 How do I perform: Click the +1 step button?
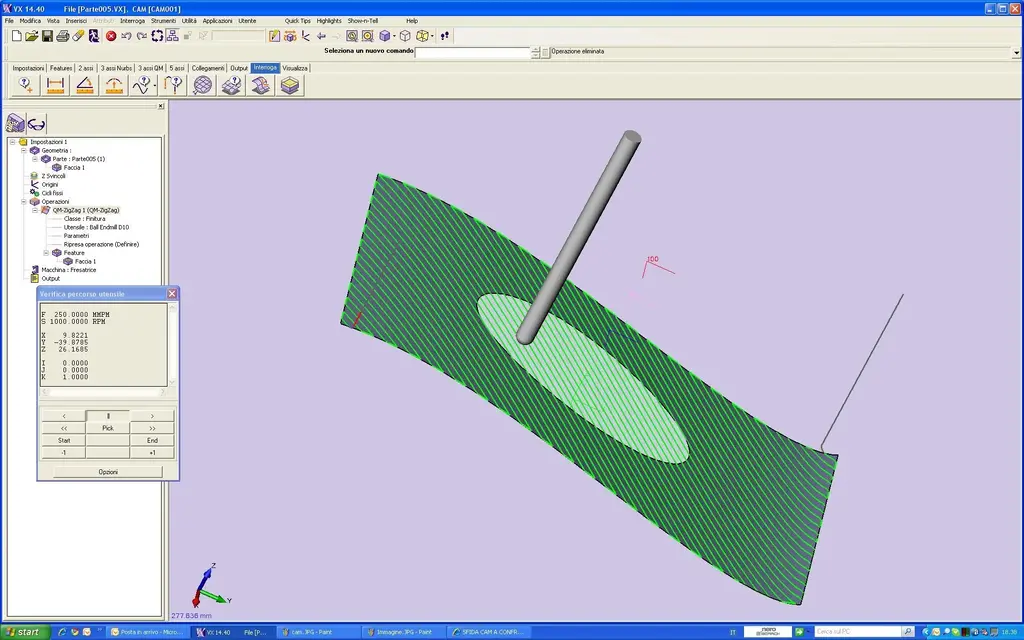click(x=152, y=453)
